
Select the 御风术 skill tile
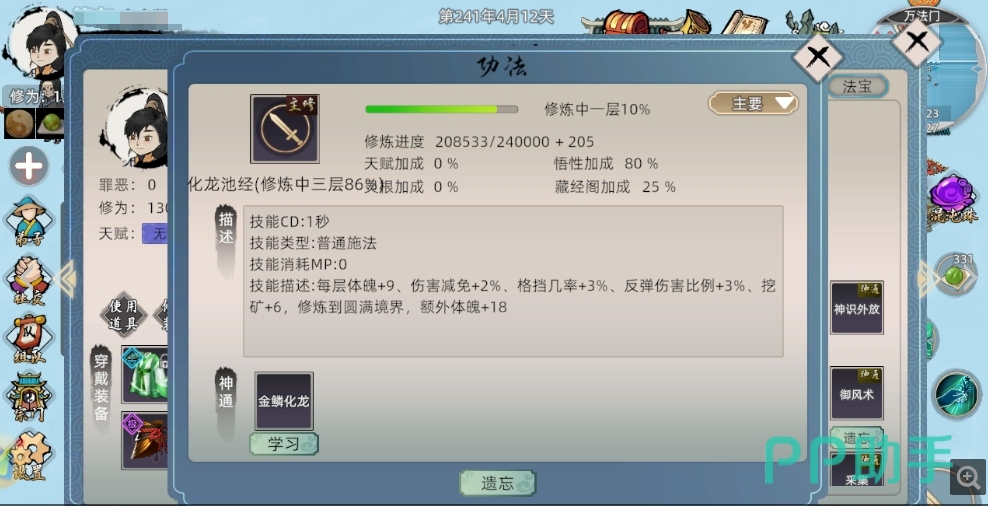[856, 393]
